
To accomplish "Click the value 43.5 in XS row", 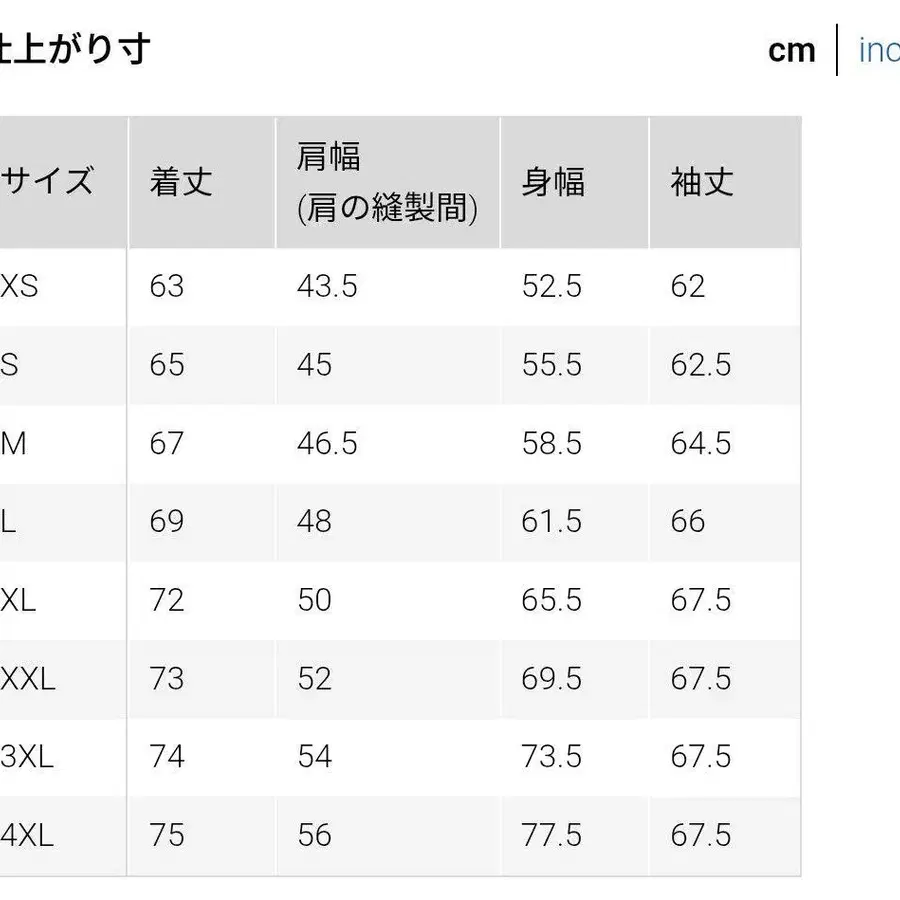I will coord(327,287).
